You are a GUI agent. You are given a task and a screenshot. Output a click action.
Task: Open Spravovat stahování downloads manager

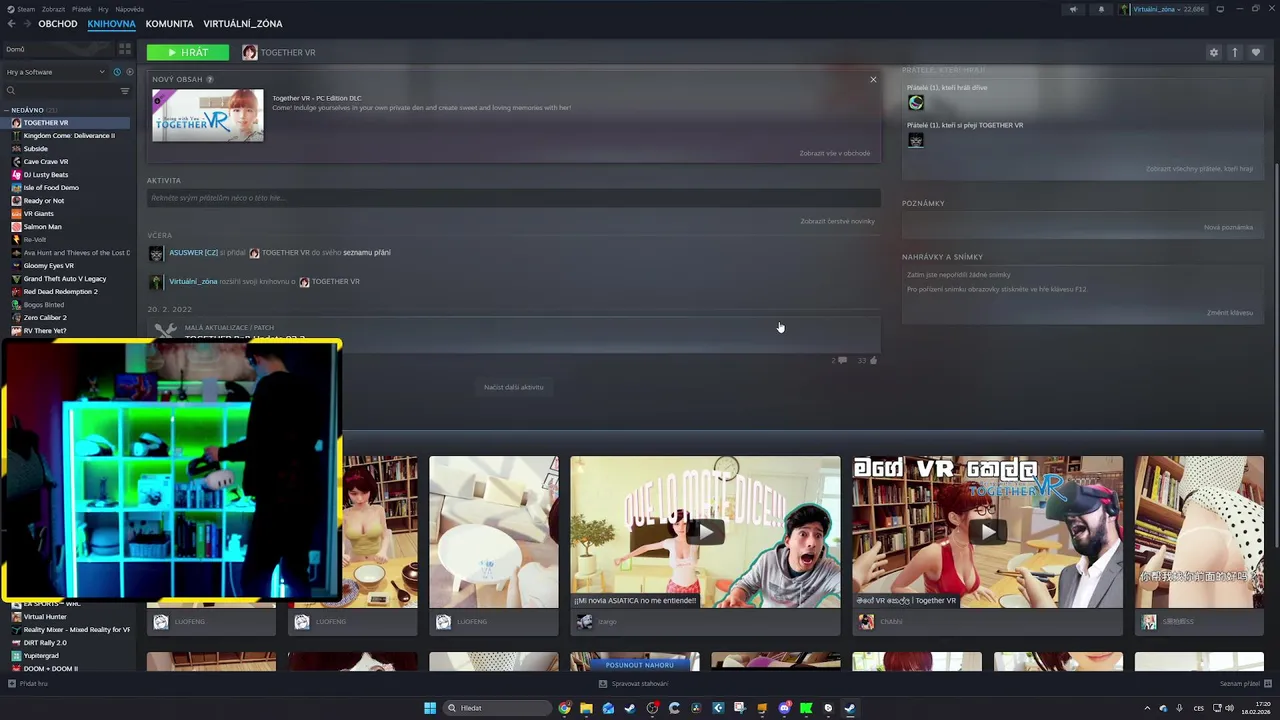pyautogui.click(x=634, y=684)
